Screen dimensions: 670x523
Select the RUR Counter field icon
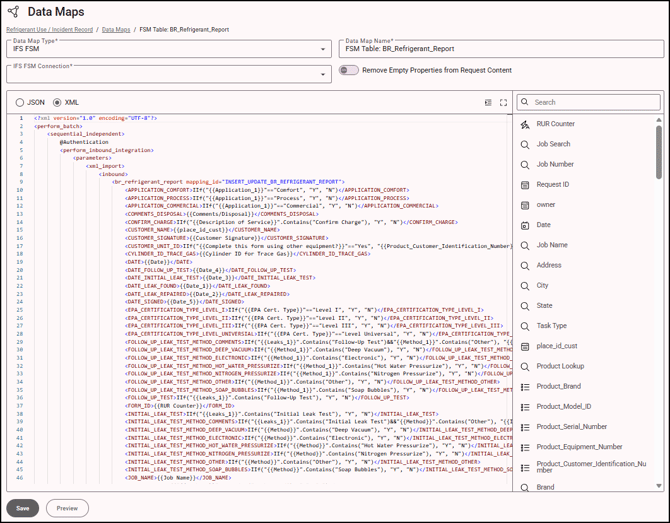point(525,124)
